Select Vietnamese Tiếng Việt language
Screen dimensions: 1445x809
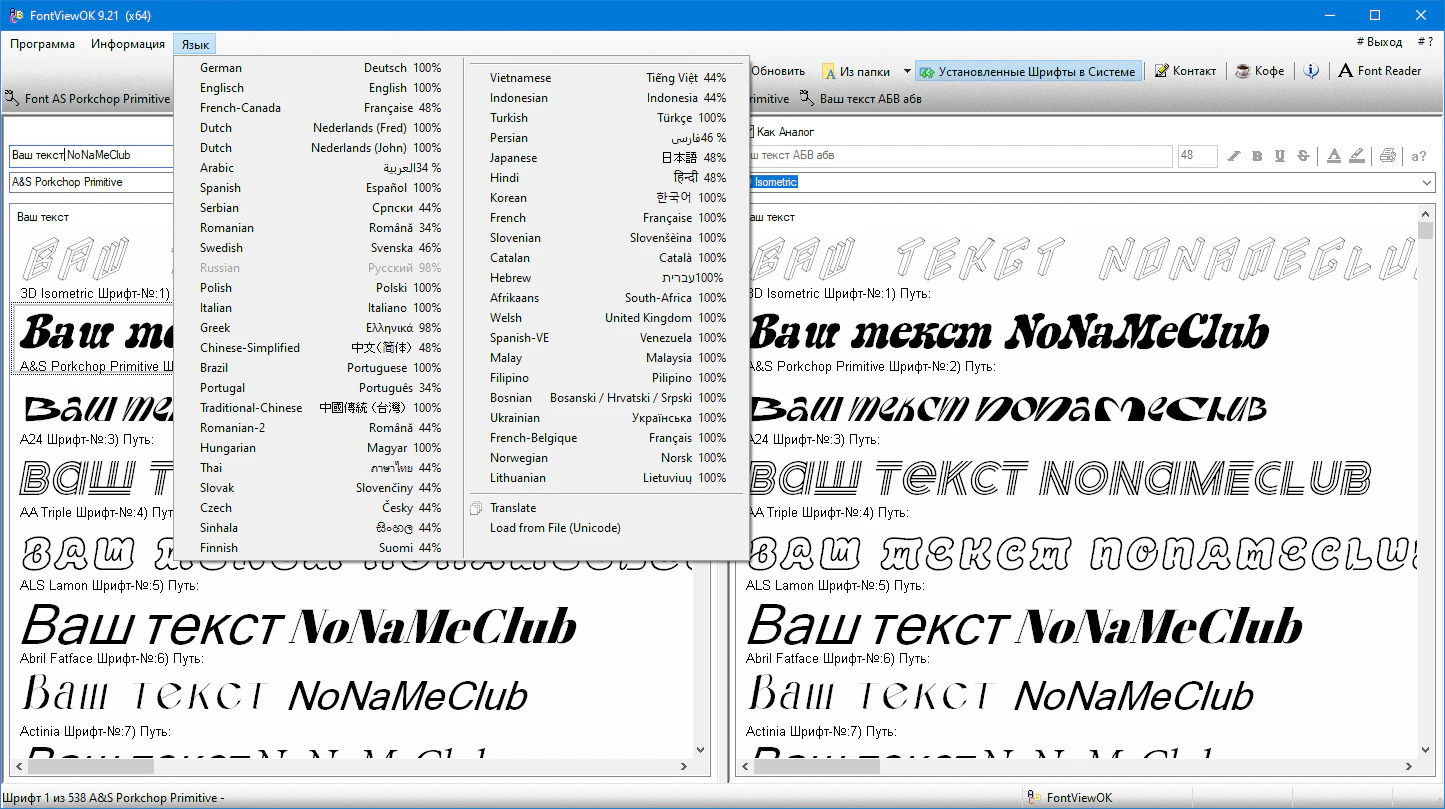coord(608,78)
